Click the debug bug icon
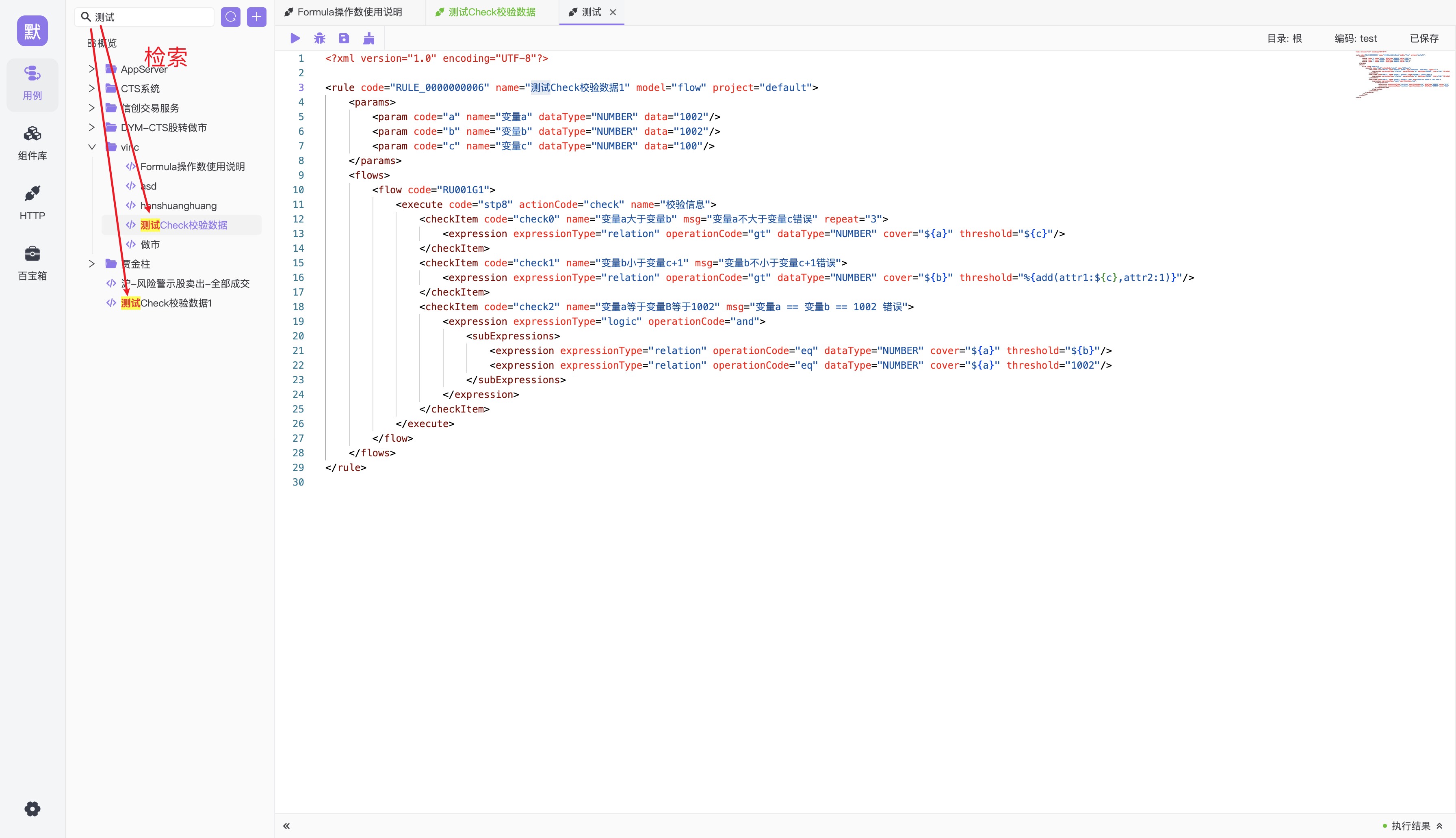 pyautogui.click(x=320, y=38)
